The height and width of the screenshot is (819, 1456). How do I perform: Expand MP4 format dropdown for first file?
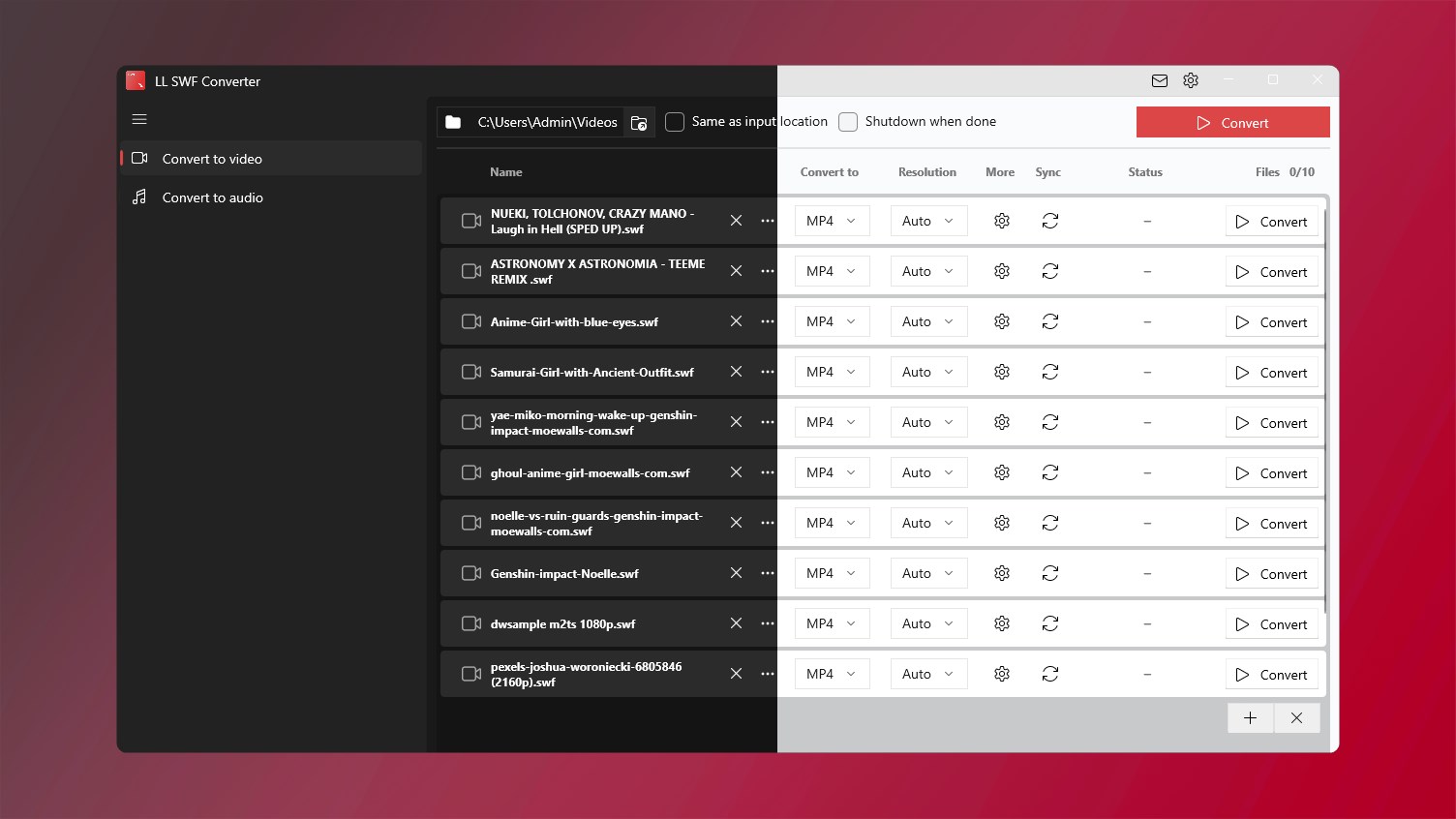pos(832,221)
